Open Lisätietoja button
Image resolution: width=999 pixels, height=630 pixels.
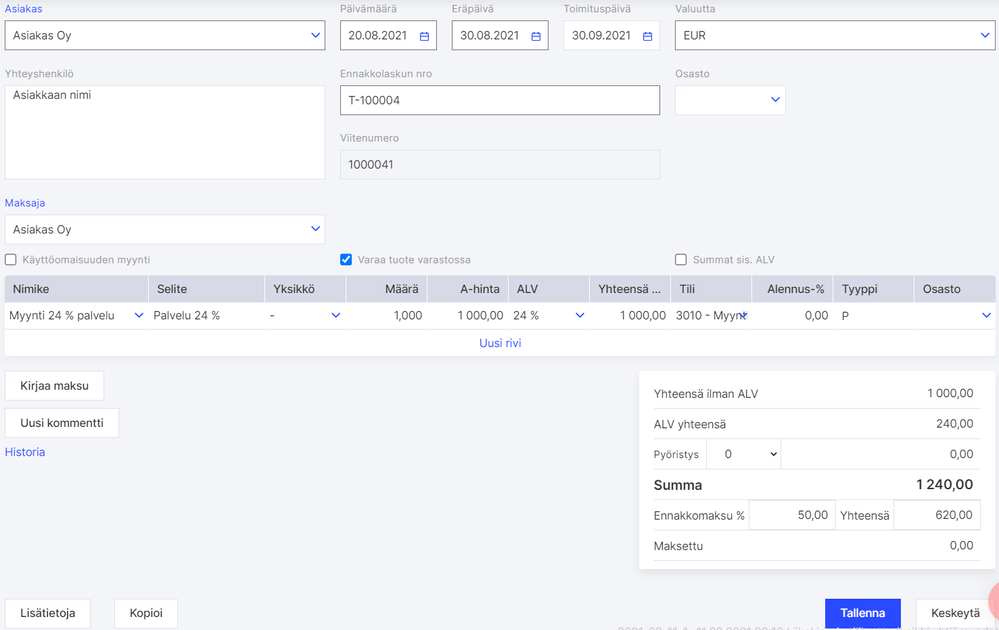[x=48, y=613]
